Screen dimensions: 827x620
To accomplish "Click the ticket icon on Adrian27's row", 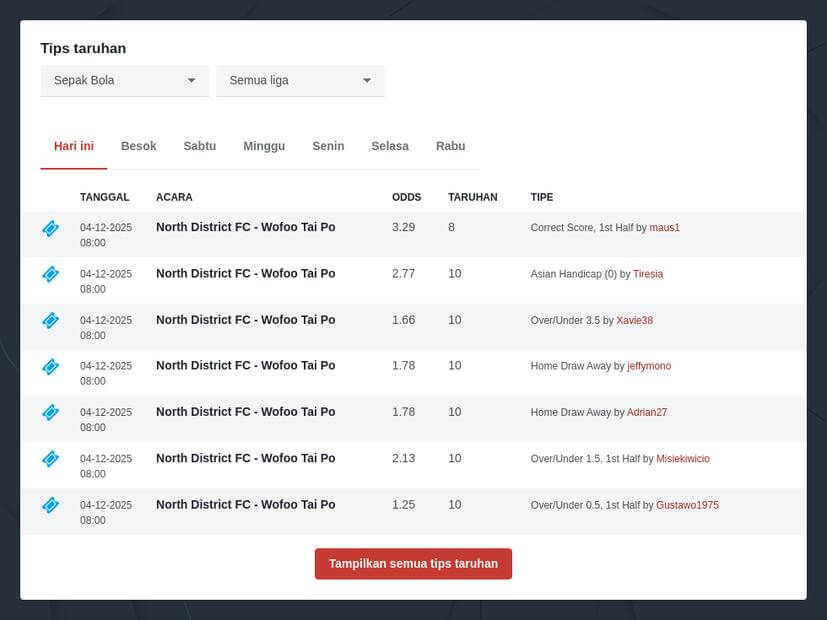I will coord(50,412).
